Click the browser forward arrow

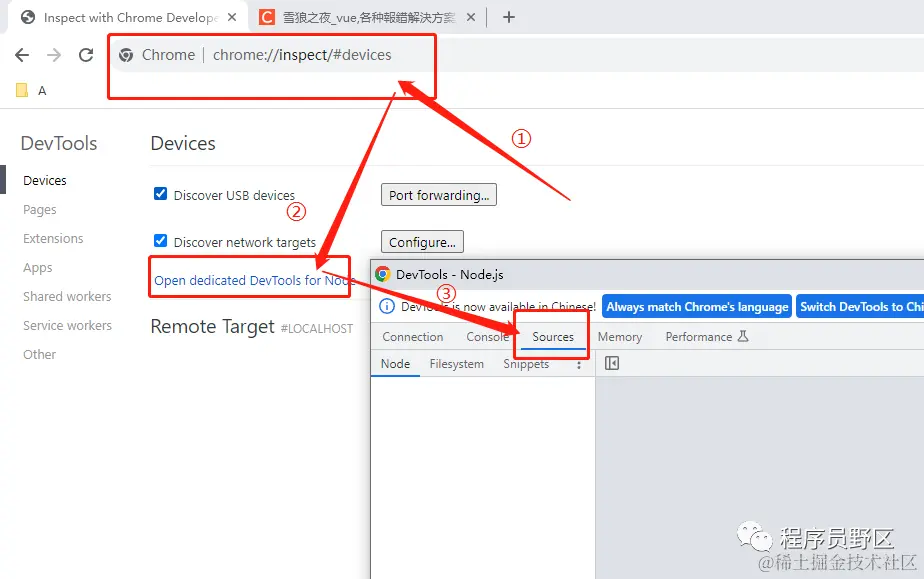point(54,55)
